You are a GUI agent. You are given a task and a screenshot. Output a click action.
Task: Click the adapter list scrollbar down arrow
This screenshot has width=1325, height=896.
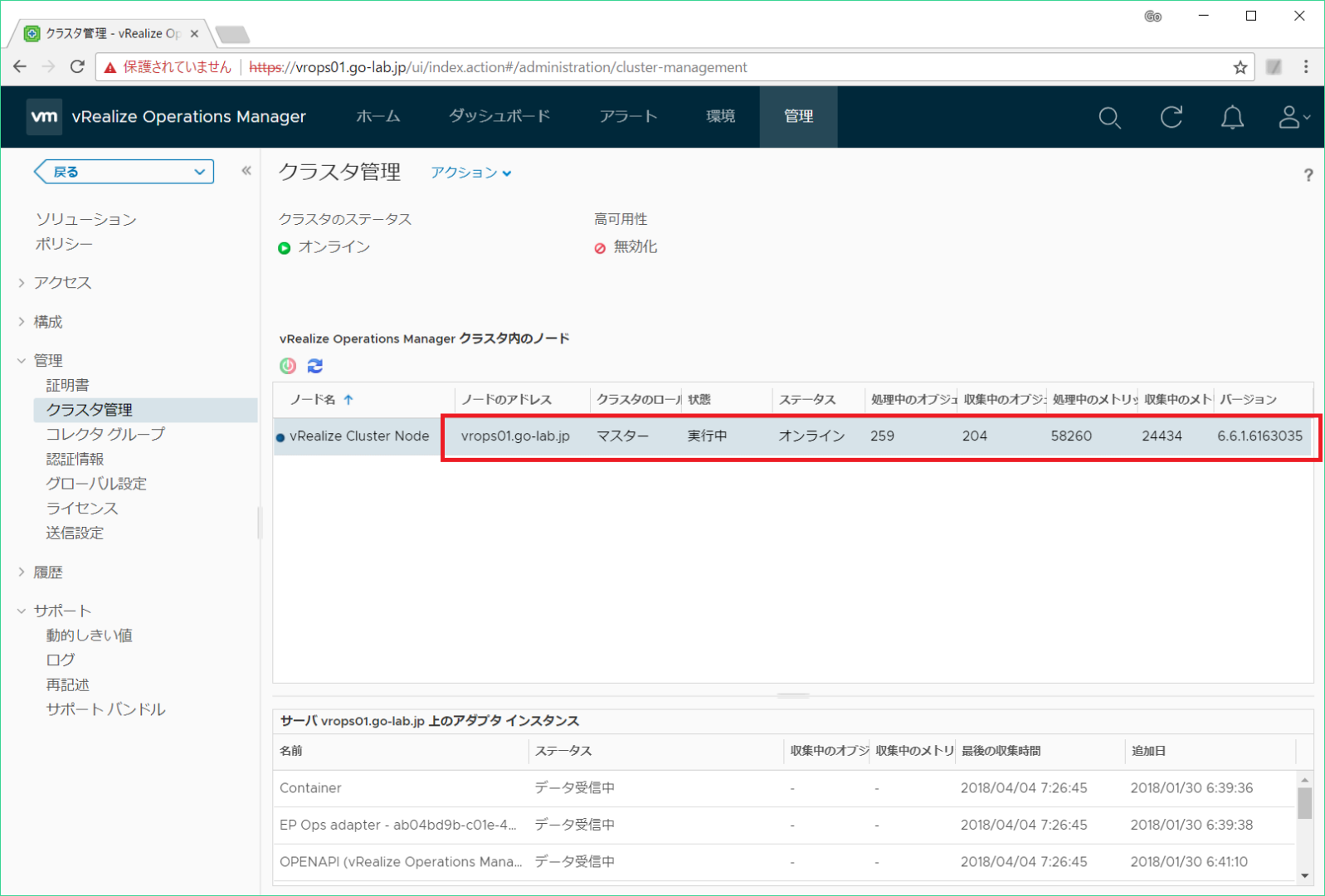1304,875
